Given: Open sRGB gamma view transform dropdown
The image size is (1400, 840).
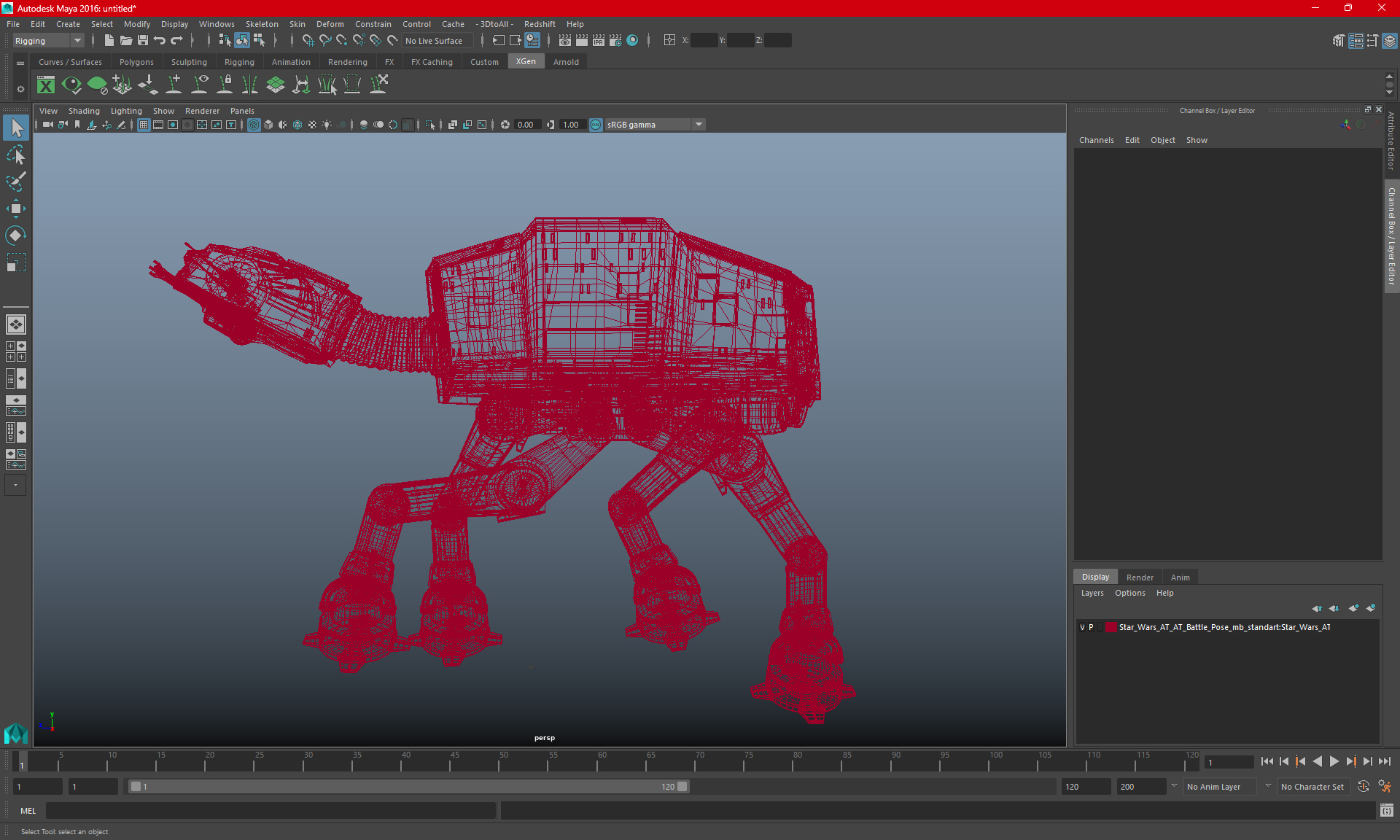Looking at the screenshot, I should 699,125.
